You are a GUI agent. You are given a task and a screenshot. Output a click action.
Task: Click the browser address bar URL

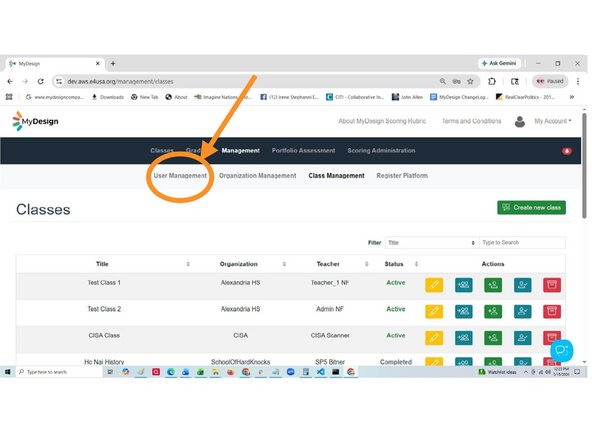click(x=120, y=82)
